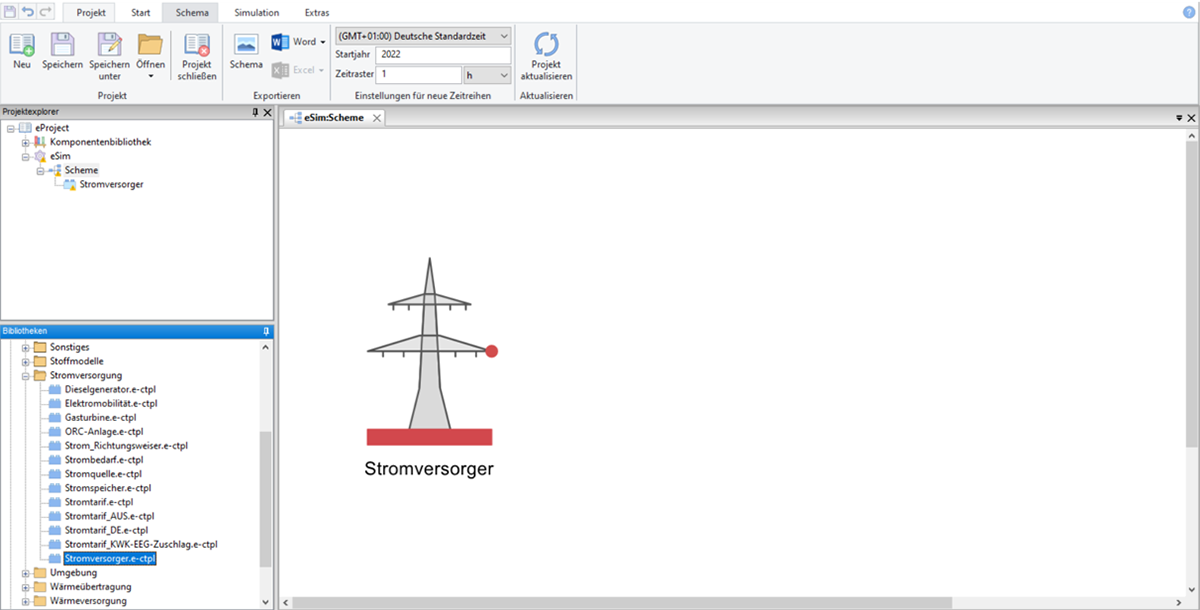Export to Word icon
The height and width of the screenshot is (610, 1200).
[280, 41]
